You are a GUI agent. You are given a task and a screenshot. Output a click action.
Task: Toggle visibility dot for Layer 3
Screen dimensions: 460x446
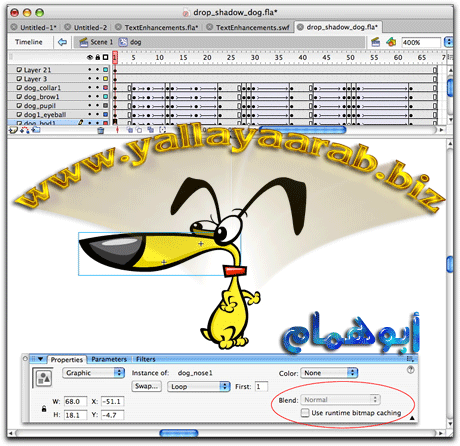(90, 79)
